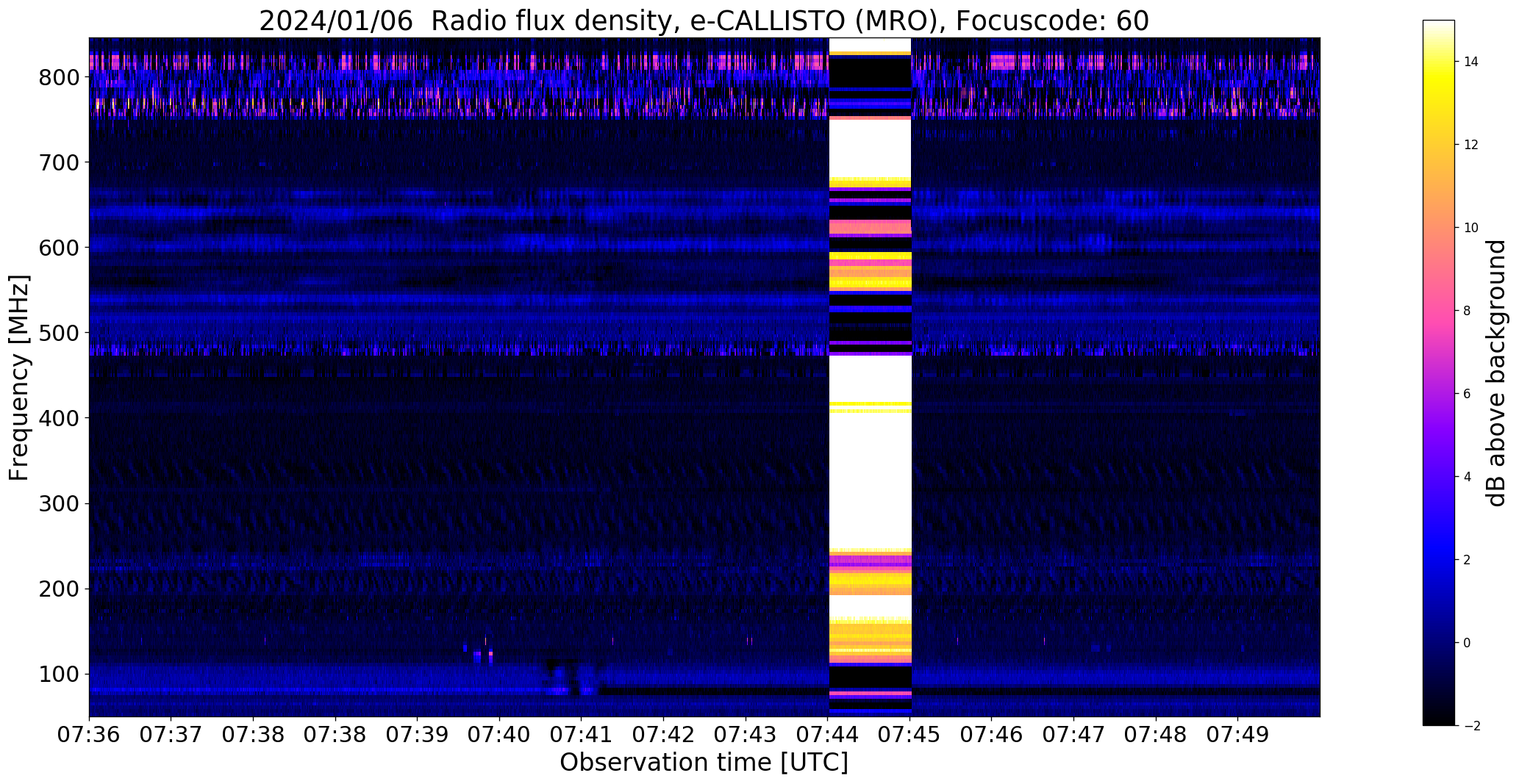Click the 14 value on the colorbar

pos(1471,62)
